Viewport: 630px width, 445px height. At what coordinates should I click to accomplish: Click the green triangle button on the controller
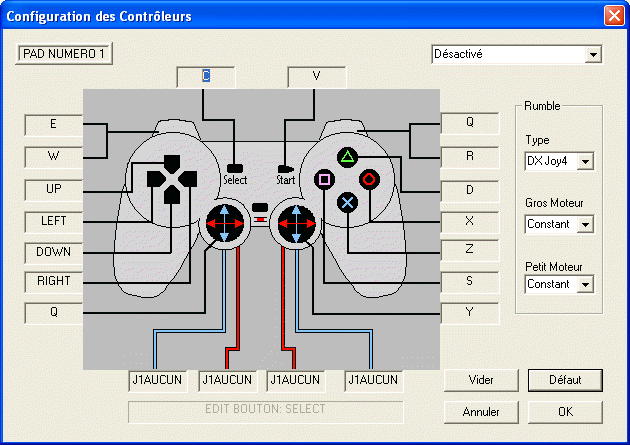[348, 157]
